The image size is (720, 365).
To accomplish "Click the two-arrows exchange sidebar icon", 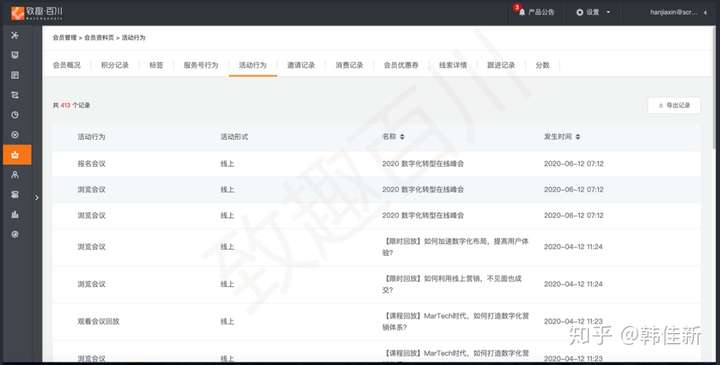I will 15,95.
